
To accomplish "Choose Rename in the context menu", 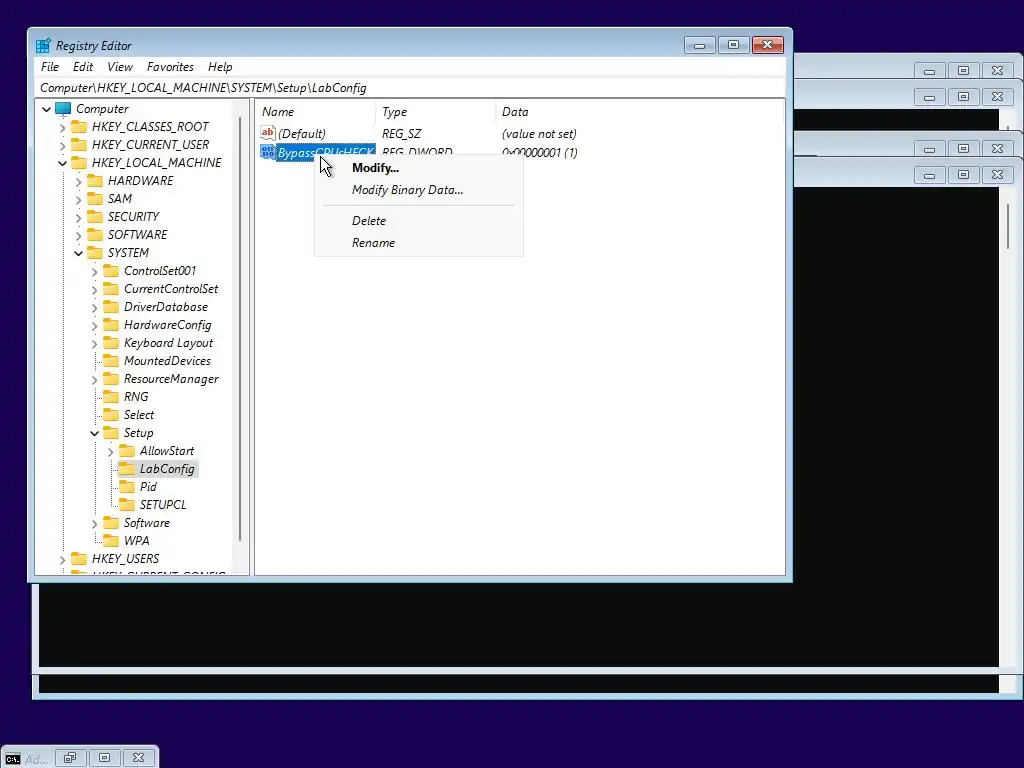I will tap(373, 243).
